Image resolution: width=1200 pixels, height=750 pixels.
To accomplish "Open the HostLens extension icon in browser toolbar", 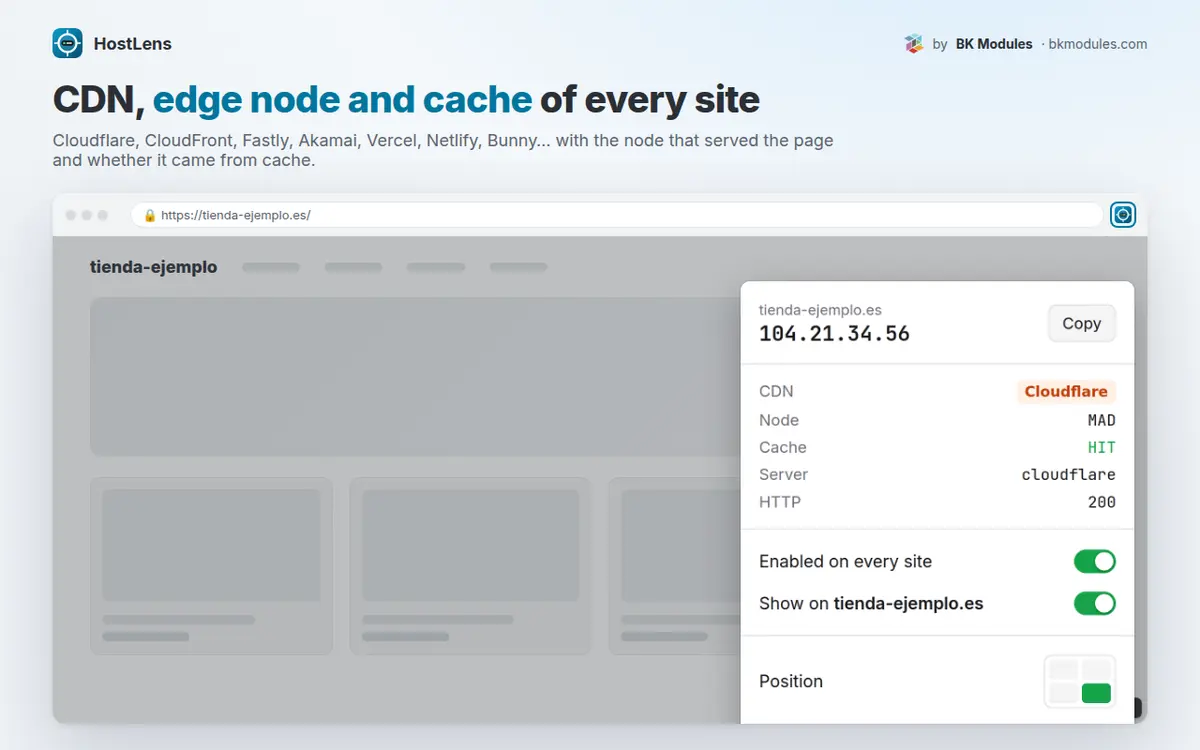I will [x=1123, y=214].
